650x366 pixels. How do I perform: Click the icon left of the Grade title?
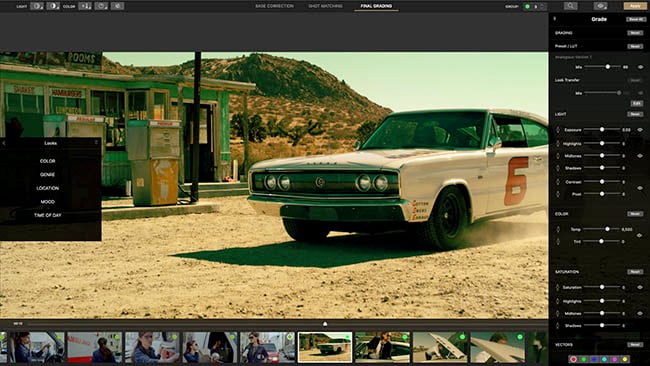tap(555, 19)
